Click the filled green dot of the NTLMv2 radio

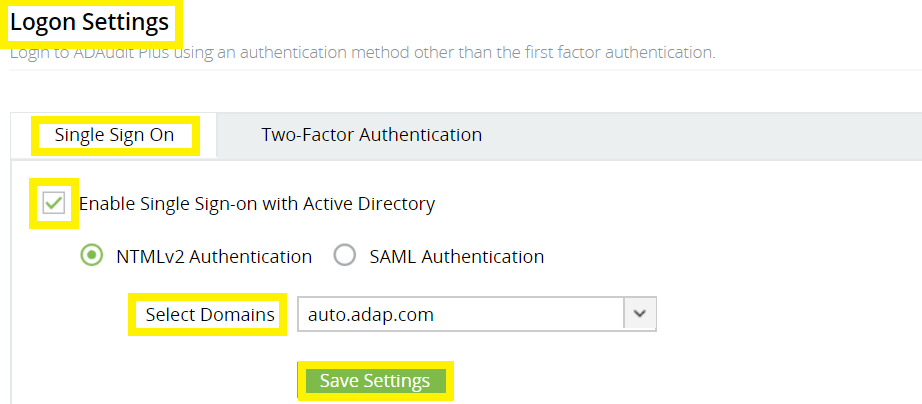click(91, 256)
